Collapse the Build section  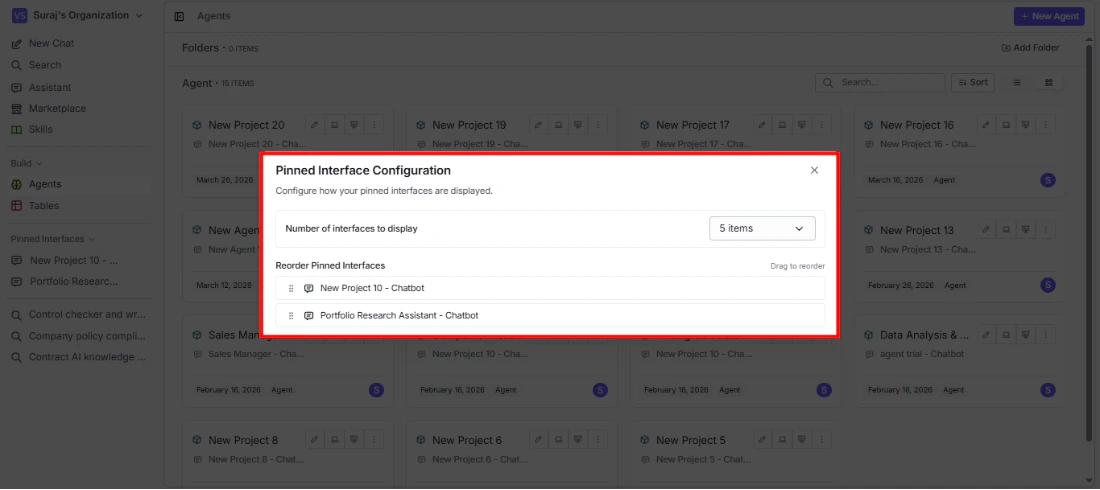pos(26,164)
